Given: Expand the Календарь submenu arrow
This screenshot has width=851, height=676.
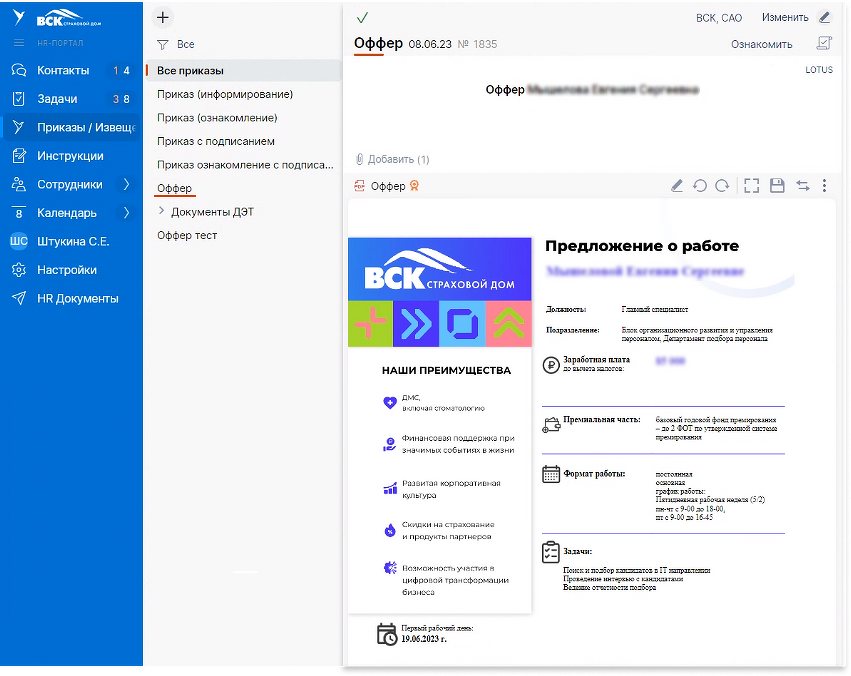Looking at the screenshot, I should click(x=127, y=213).
